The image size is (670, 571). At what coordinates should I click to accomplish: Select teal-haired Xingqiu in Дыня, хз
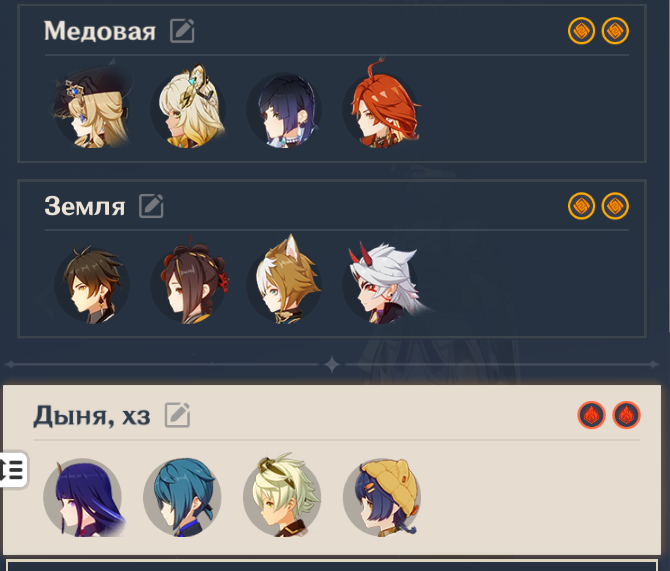(182, 497)
